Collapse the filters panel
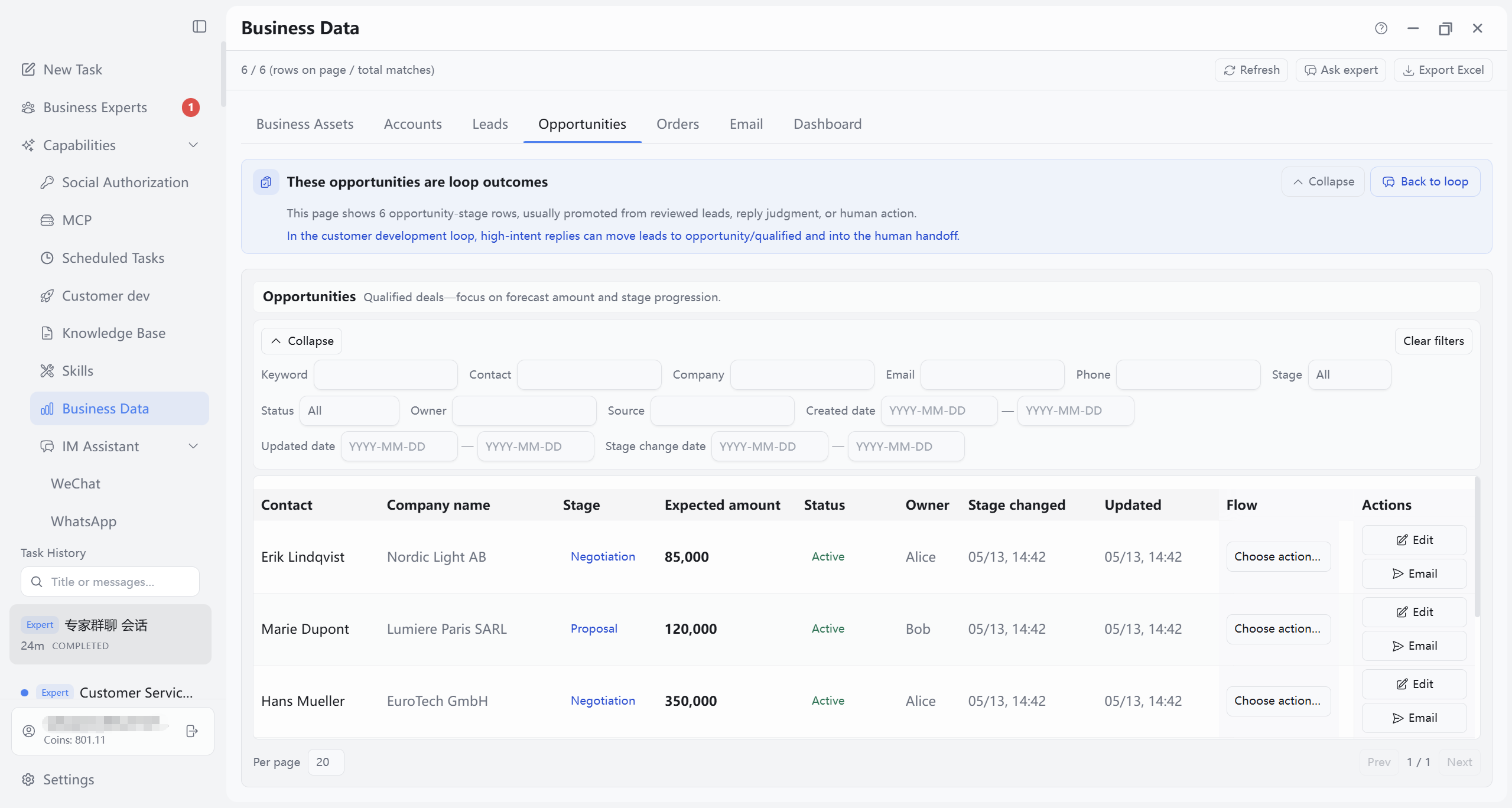1512x808 pixels. pos(301,341)
